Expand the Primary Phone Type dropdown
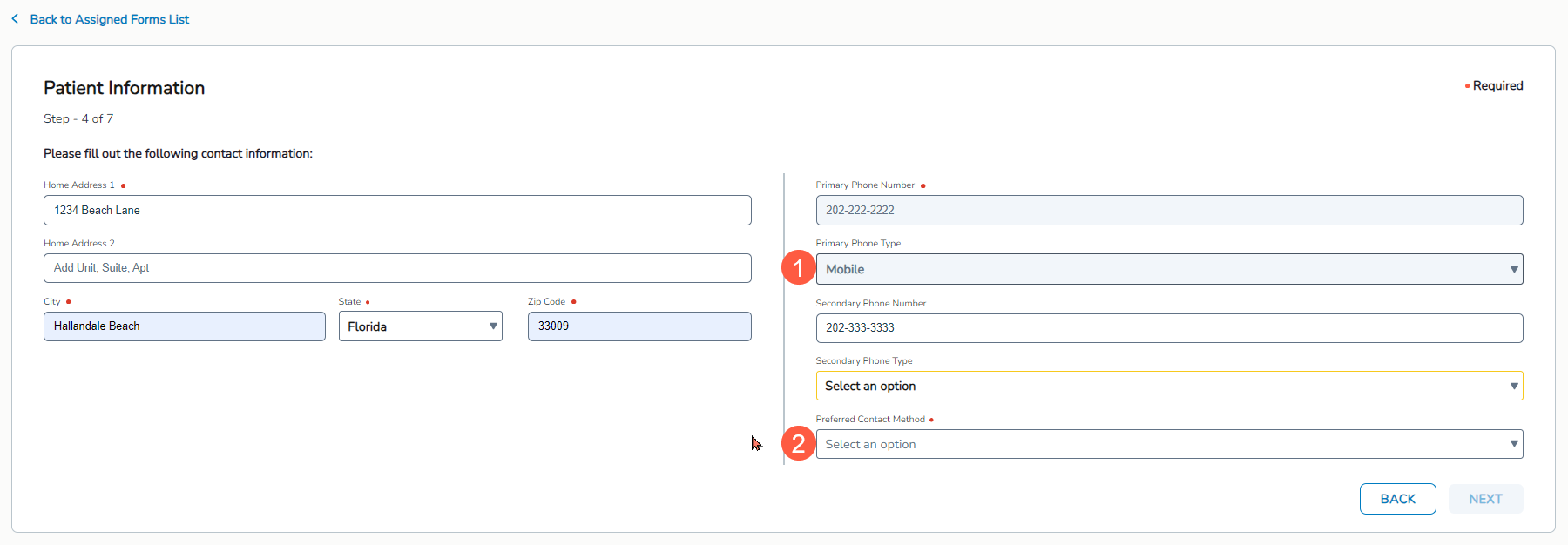This screenshot has width=1568, height=545. (x=1169, y=269)
